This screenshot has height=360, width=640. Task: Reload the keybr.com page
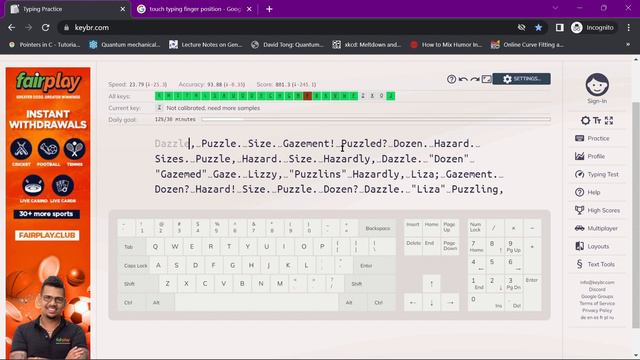(x=45, y=27)
